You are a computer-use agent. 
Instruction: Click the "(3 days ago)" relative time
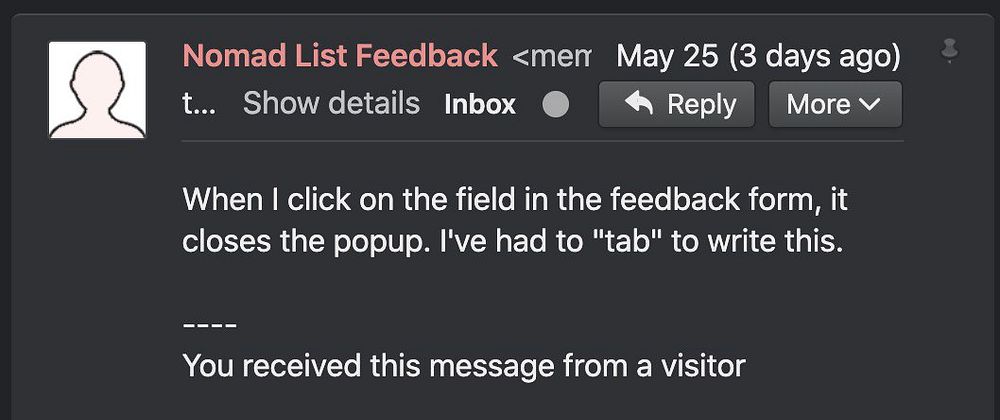click(x=814, y=56)
